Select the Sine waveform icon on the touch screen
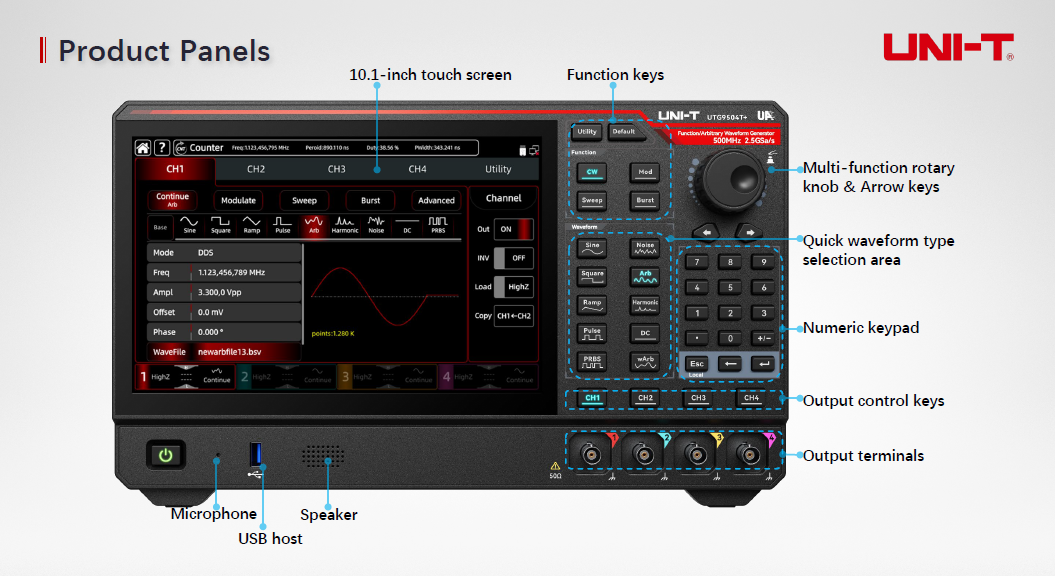The image size is (1055, 576). click(190, 225)
